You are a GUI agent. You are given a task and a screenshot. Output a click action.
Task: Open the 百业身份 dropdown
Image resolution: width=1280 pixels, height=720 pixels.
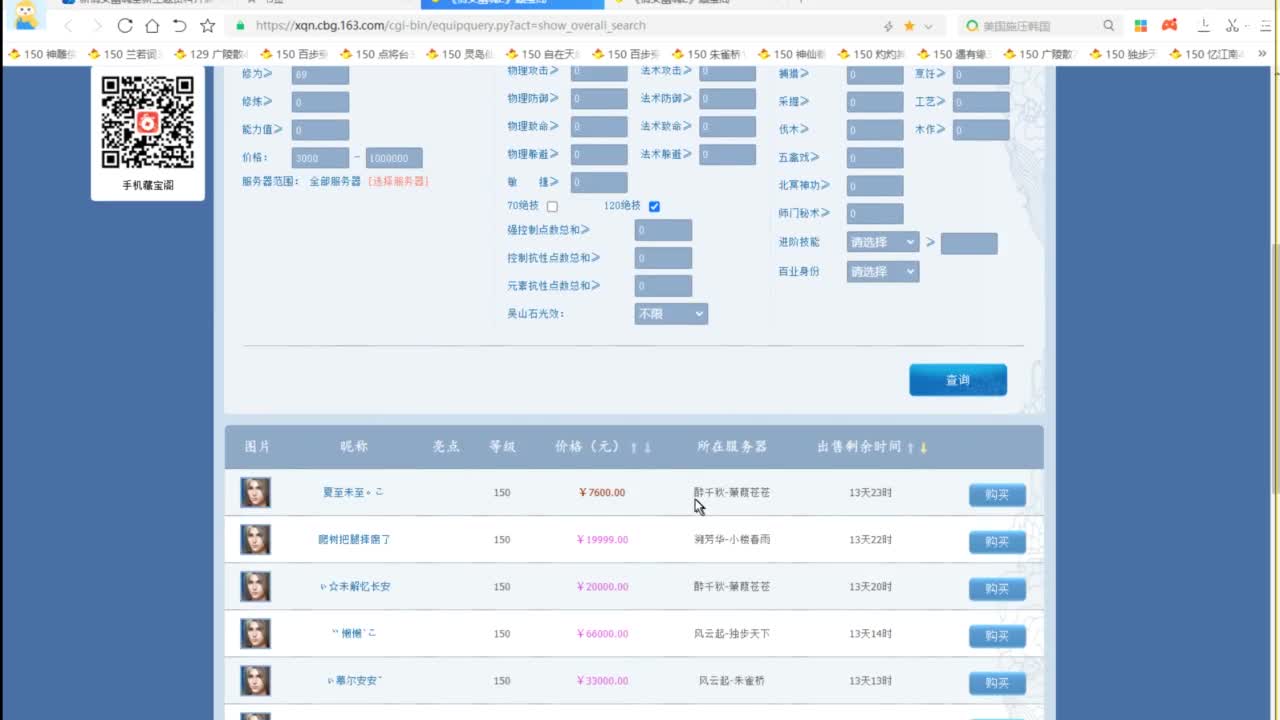point(882,272)
